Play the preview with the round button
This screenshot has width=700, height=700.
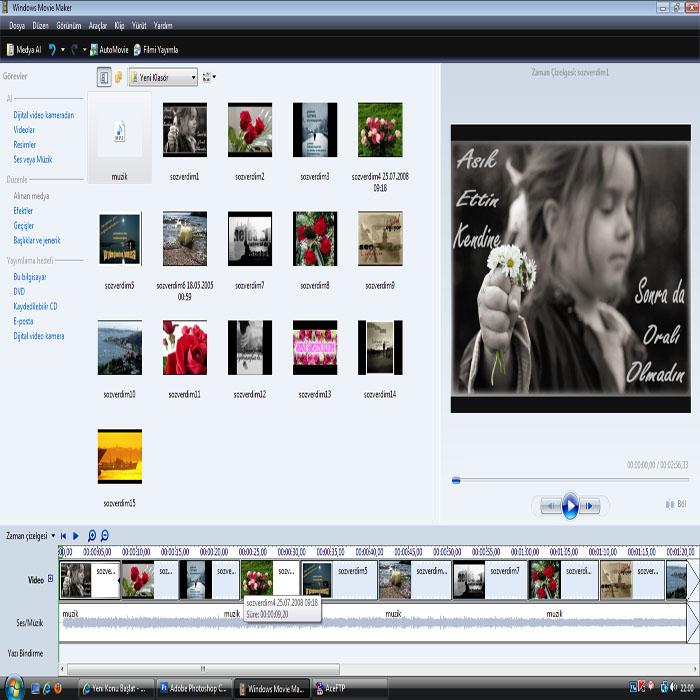(570, 506)
